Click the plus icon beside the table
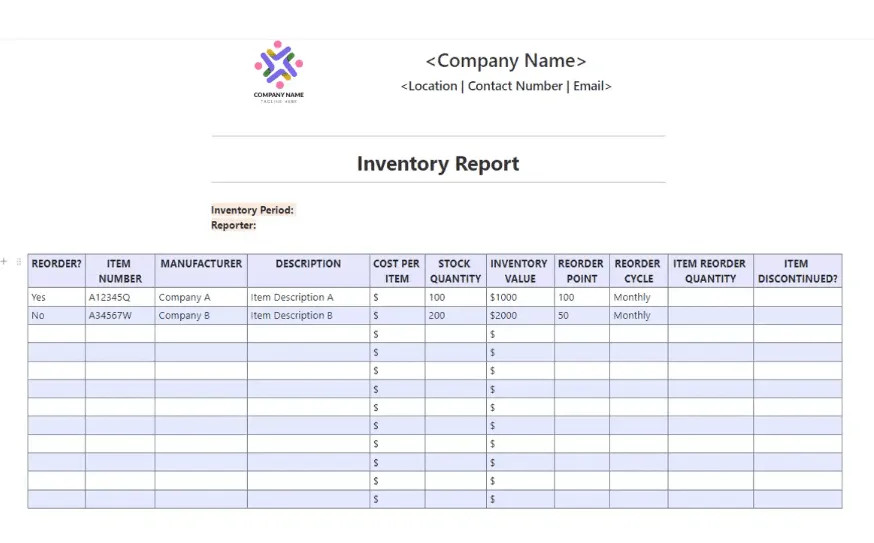Viewport: 874px width, 543px height. pos(4,261)
